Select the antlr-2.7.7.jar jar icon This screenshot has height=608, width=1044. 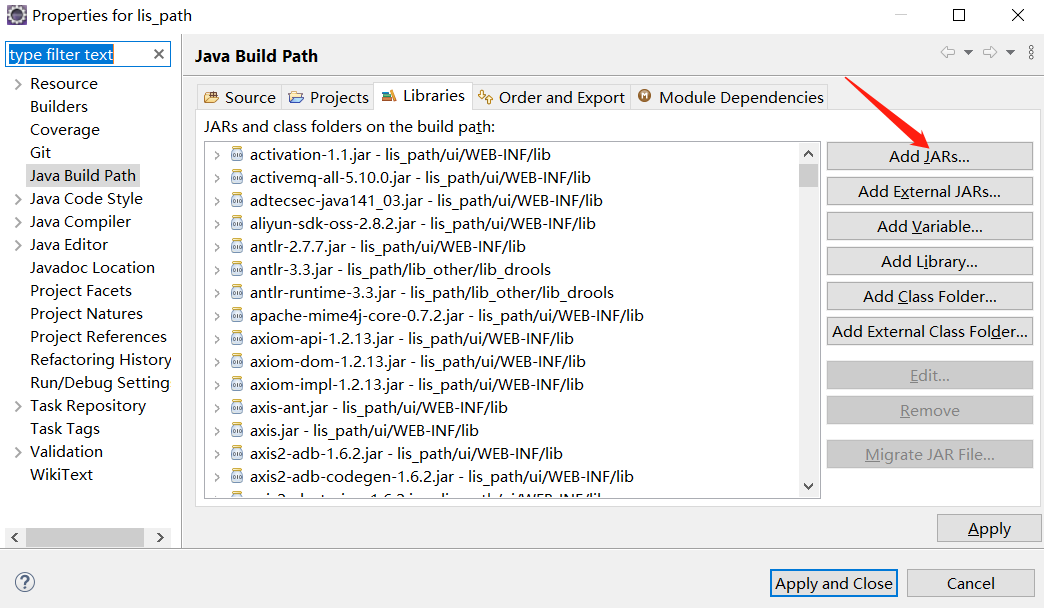[237, 246]
